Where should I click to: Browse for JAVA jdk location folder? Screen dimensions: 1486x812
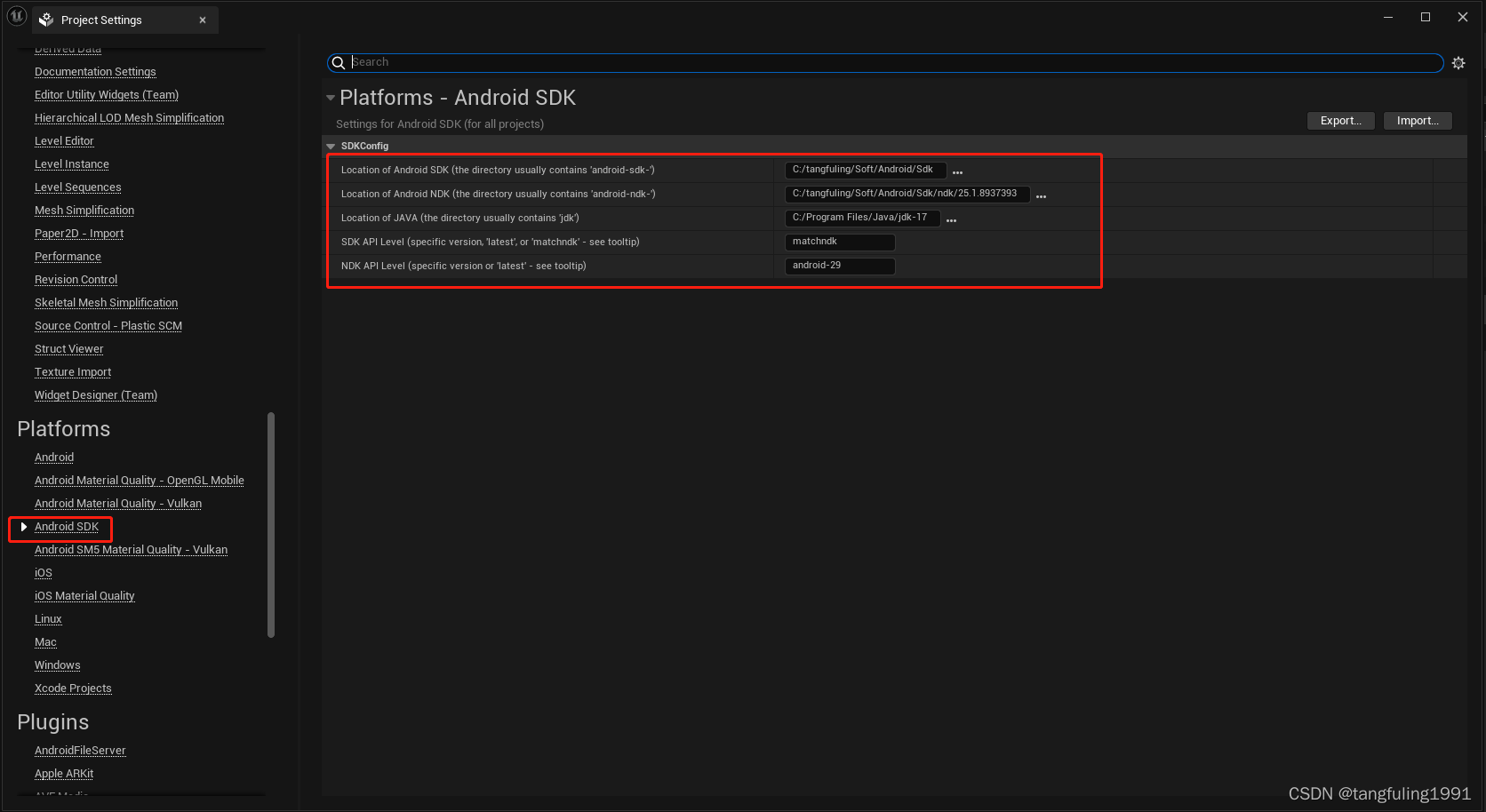coord(951,220)
